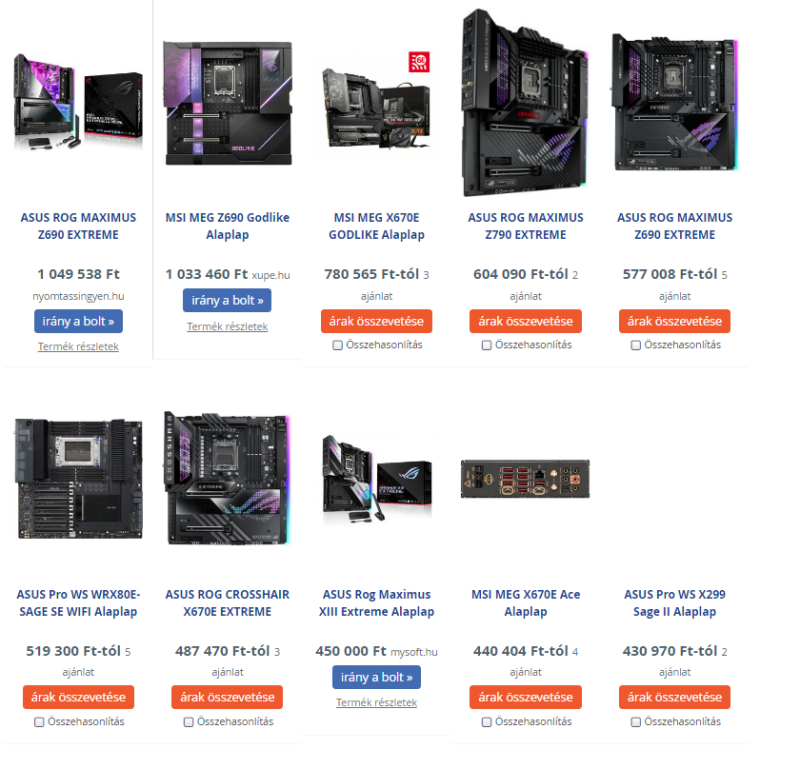Compare prices for ASUS ROG MAXIMUS Z790 EXTREME
Screen dimensions: 800x769
click(x=526, y=321)
